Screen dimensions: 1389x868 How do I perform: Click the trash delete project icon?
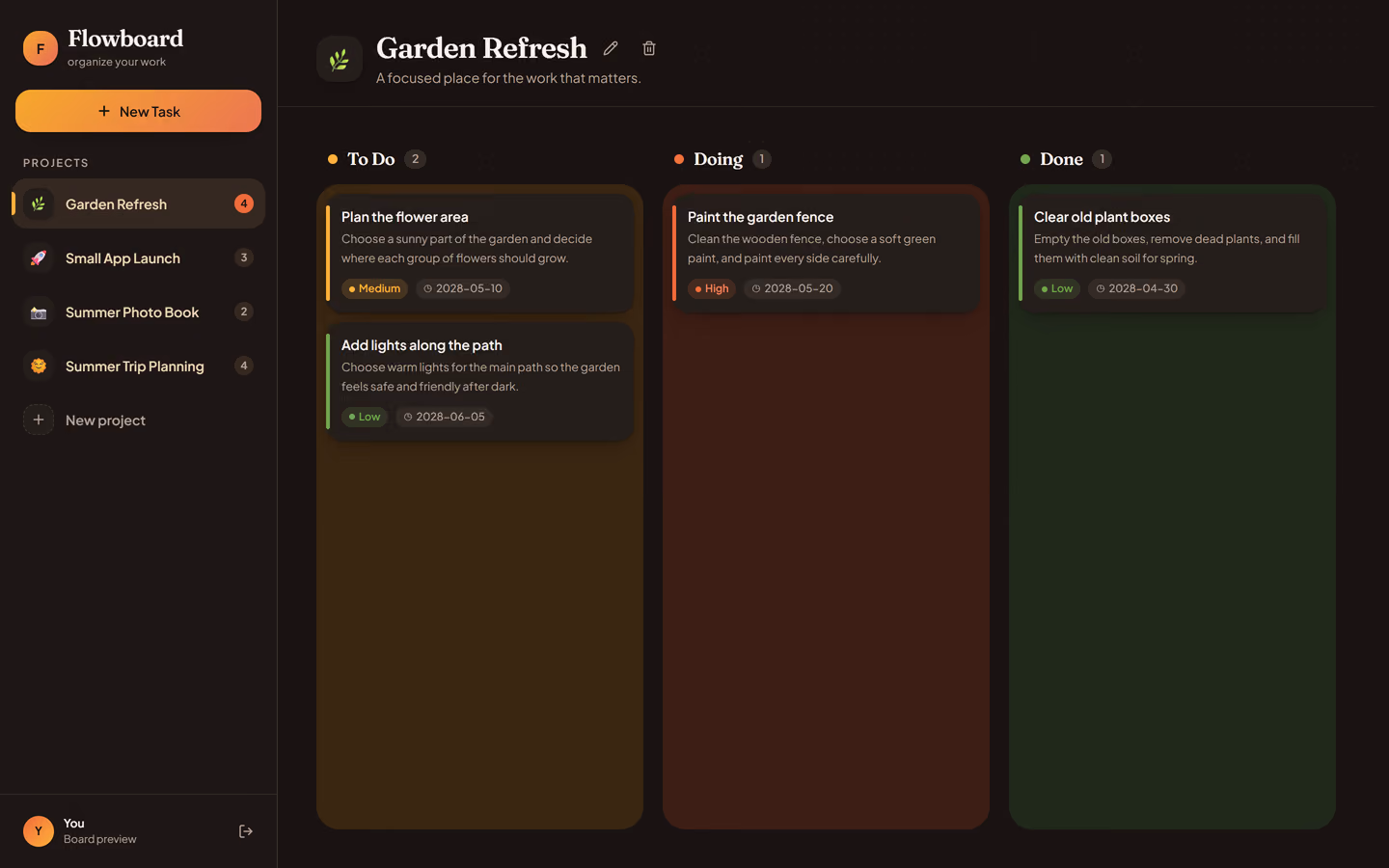tap(649, 48)
